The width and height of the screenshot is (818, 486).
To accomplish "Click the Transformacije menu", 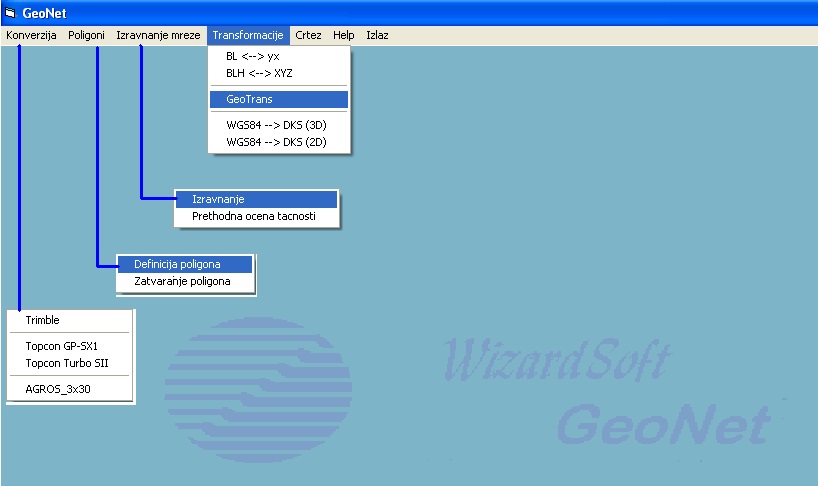I will tap(248, 35).
